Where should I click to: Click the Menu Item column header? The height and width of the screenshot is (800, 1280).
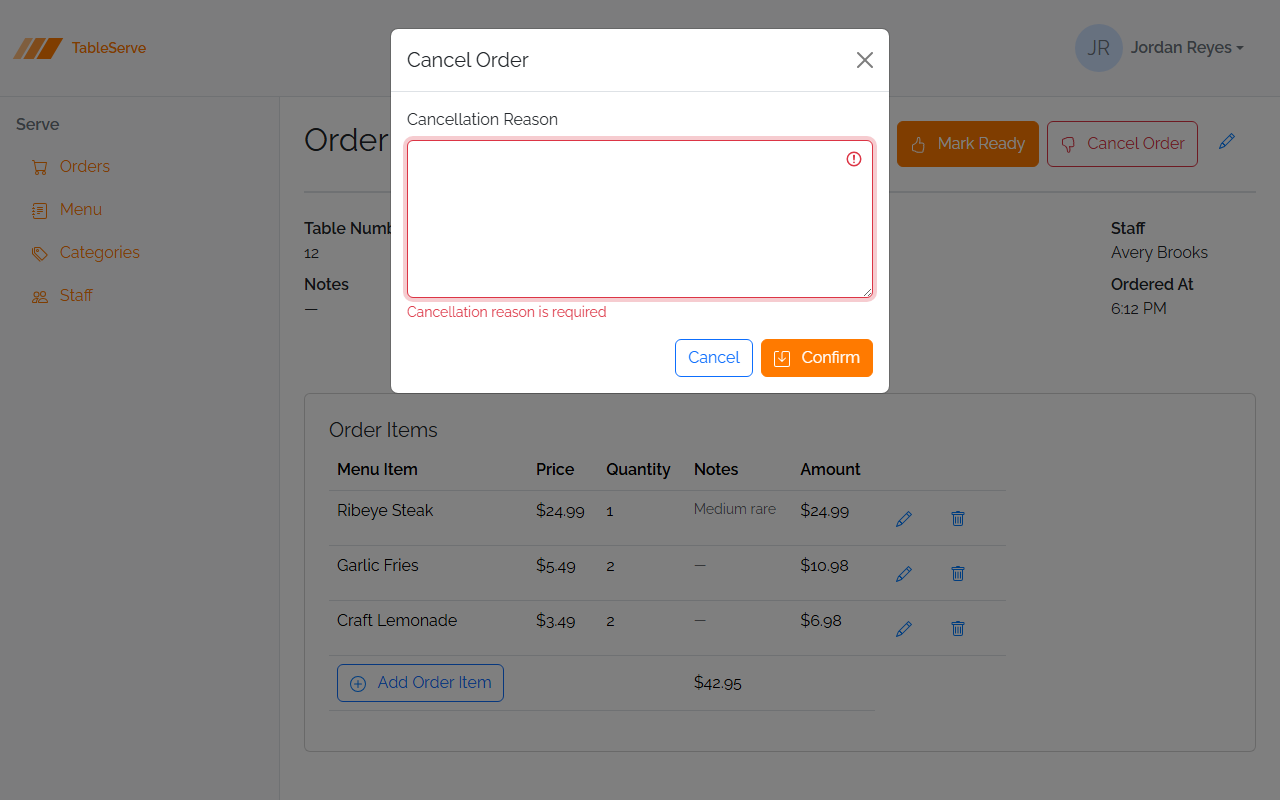coord(377,470)
